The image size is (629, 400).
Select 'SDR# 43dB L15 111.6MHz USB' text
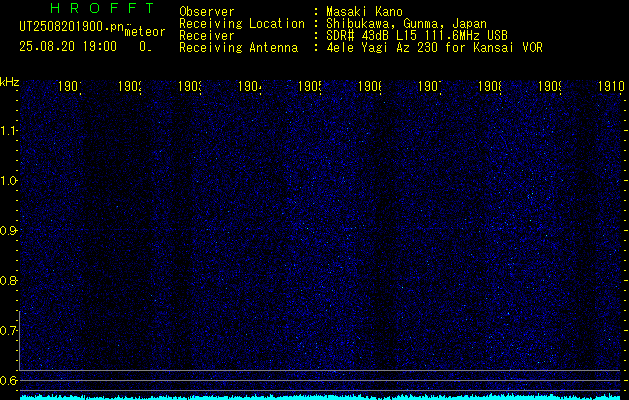(417, 36)
